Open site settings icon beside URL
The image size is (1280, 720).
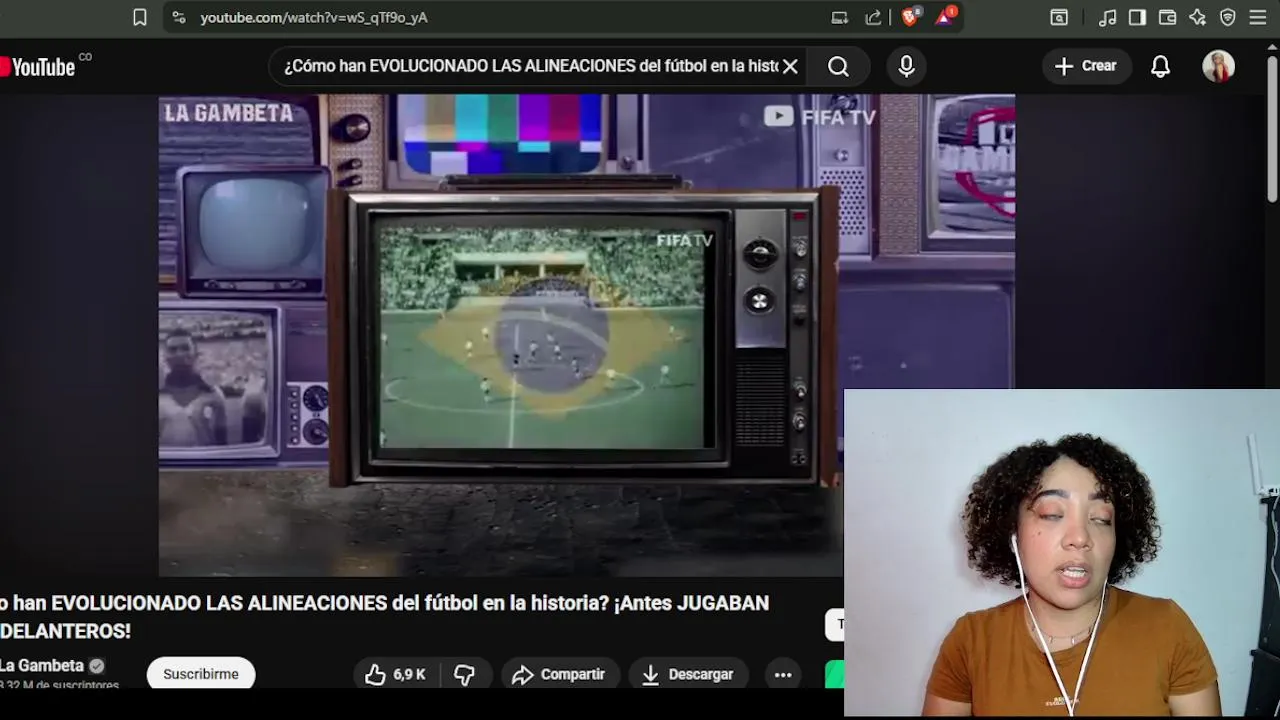tap(179, 17)
